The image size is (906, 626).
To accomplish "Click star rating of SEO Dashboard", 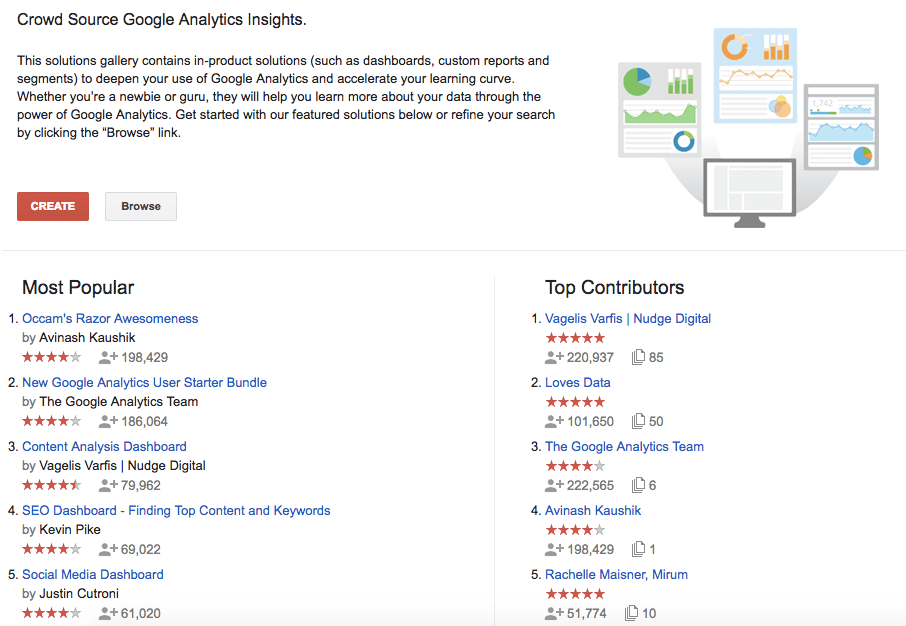I will (51, 550).
